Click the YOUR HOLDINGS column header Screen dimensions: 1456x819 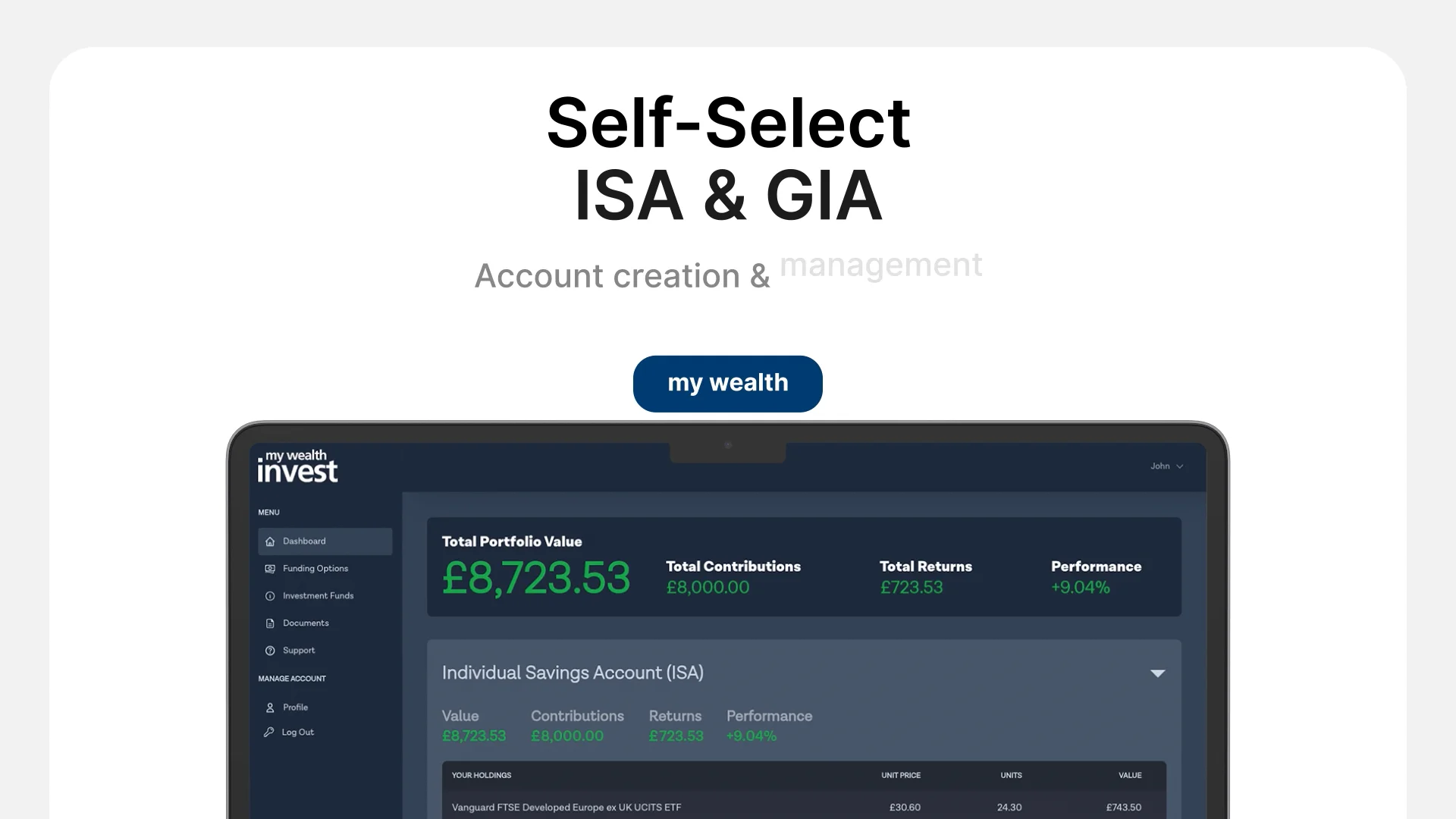click(x=482, y=776)
